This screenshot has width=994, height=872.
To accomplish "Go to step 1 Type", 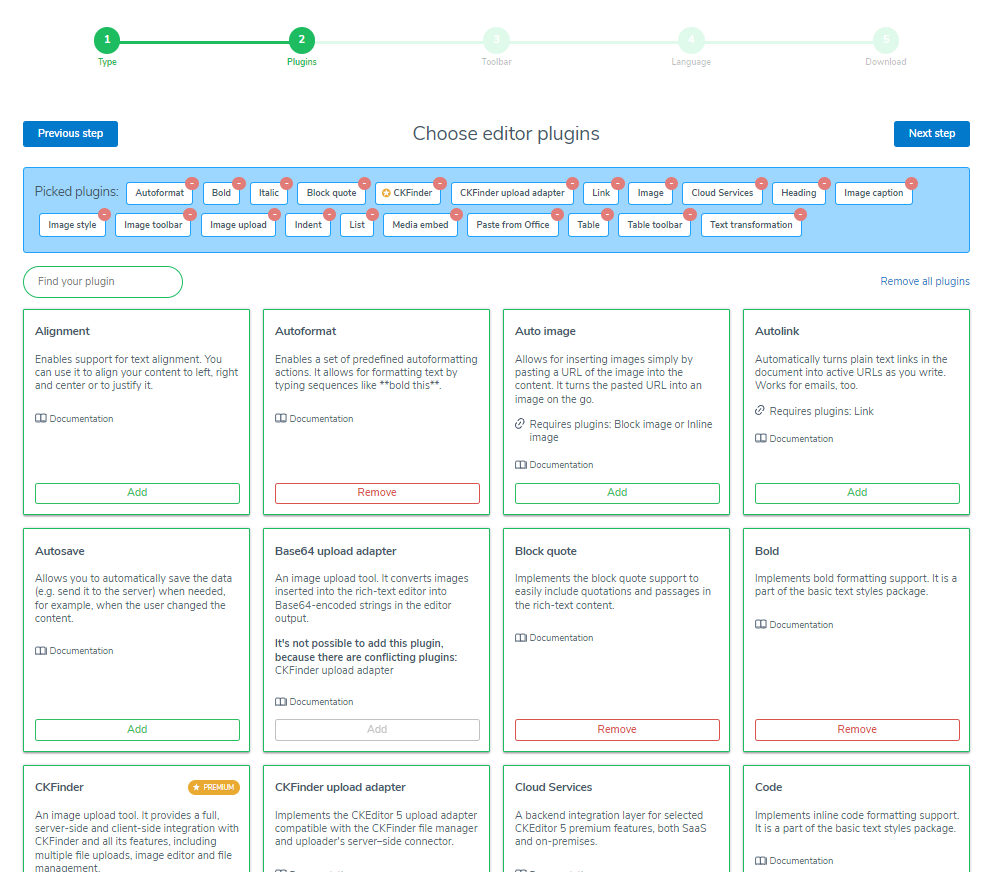I will 107,40.
